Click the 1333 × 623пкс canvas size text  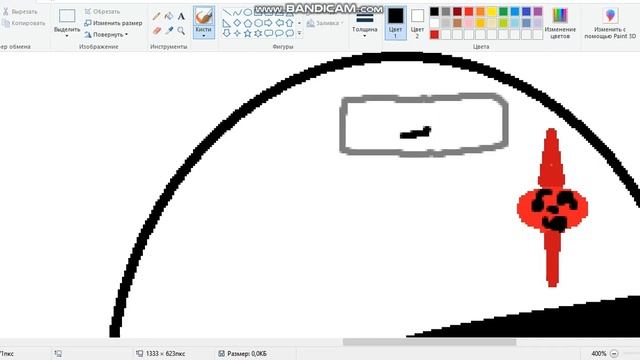coord(165,353)
